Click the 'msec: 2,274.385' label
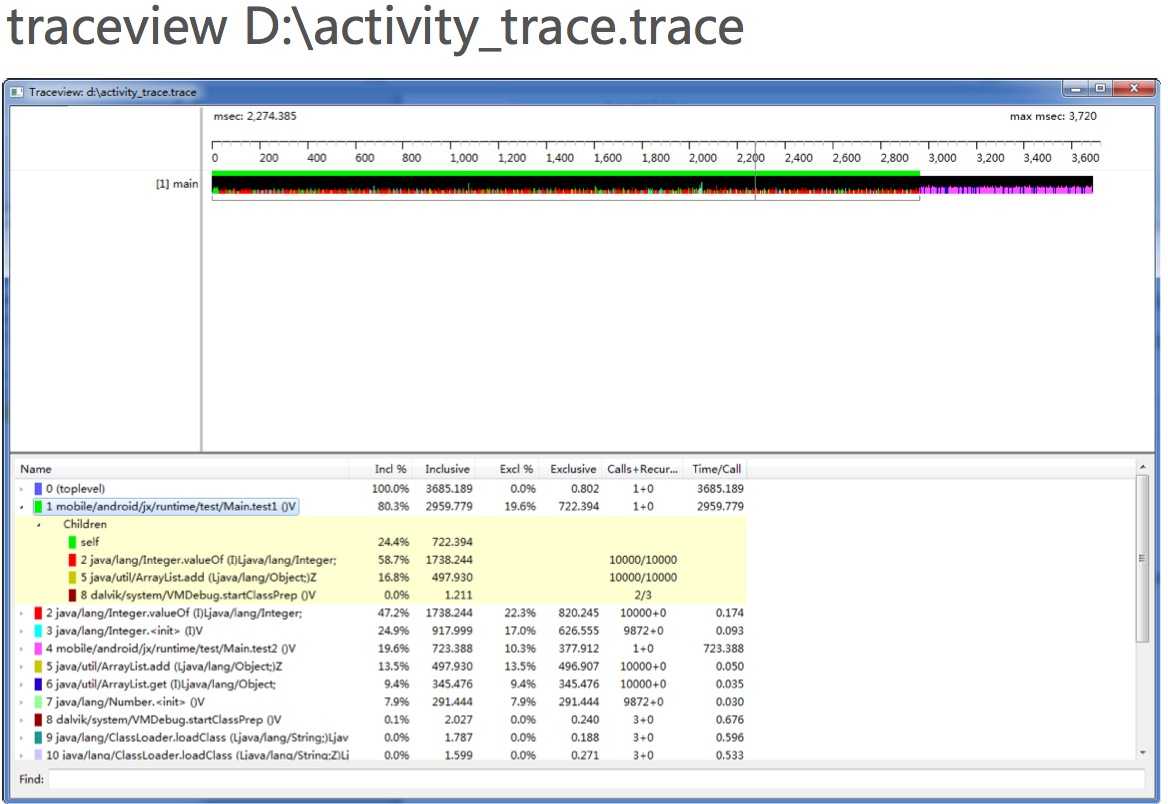1168x804 pixels. point(255,116)
